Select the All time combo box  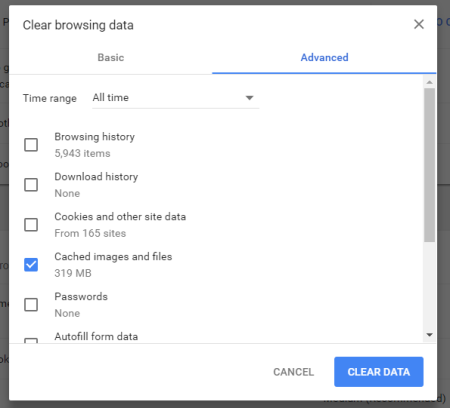point(176,98)
